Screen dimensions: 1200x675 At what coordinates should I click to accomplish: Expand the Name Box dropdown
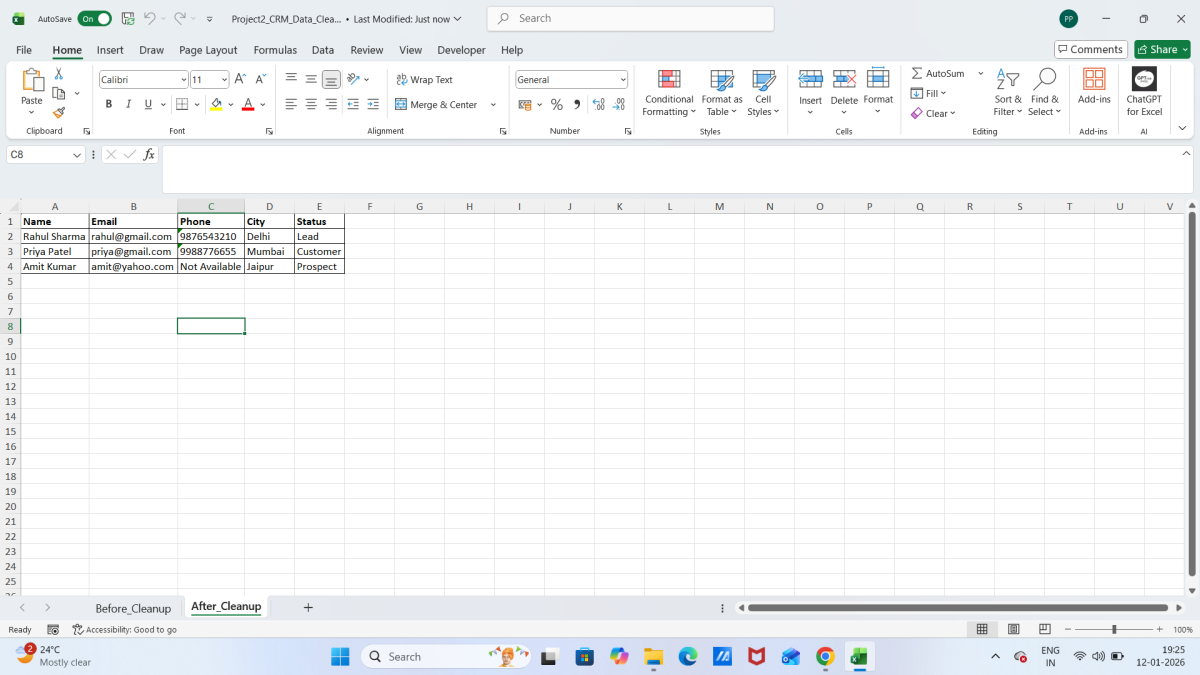[78, 155]
